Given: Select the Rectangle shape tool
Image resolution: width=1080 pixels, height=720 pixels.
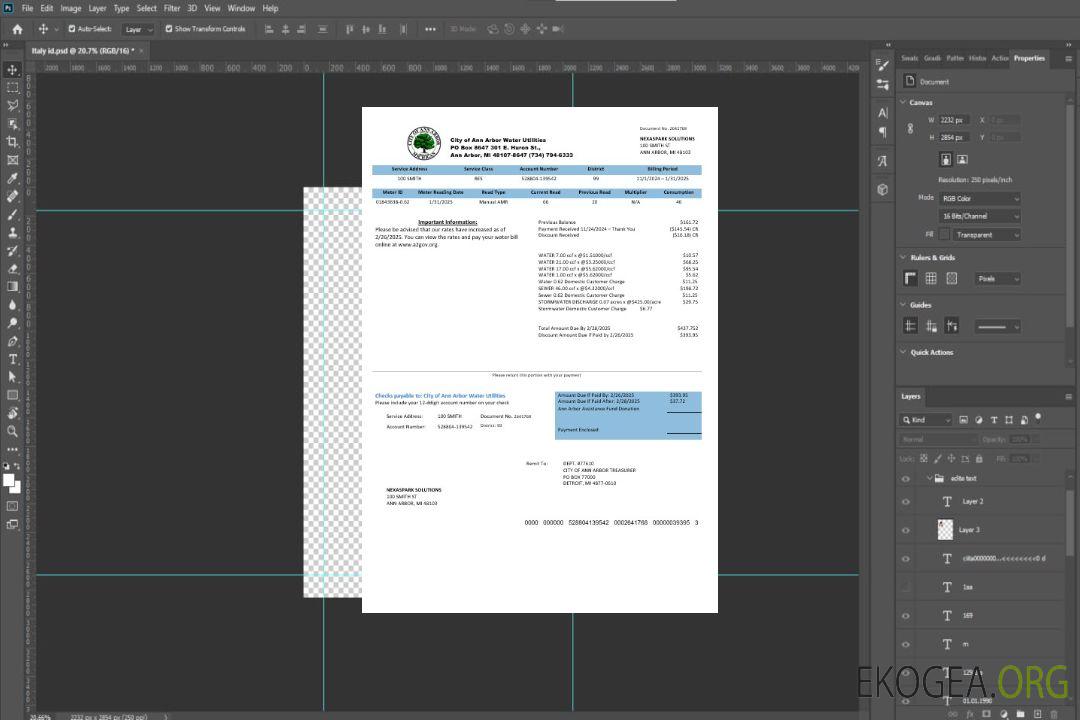Looking at the screenshot, I should click(x=12, y=395).
